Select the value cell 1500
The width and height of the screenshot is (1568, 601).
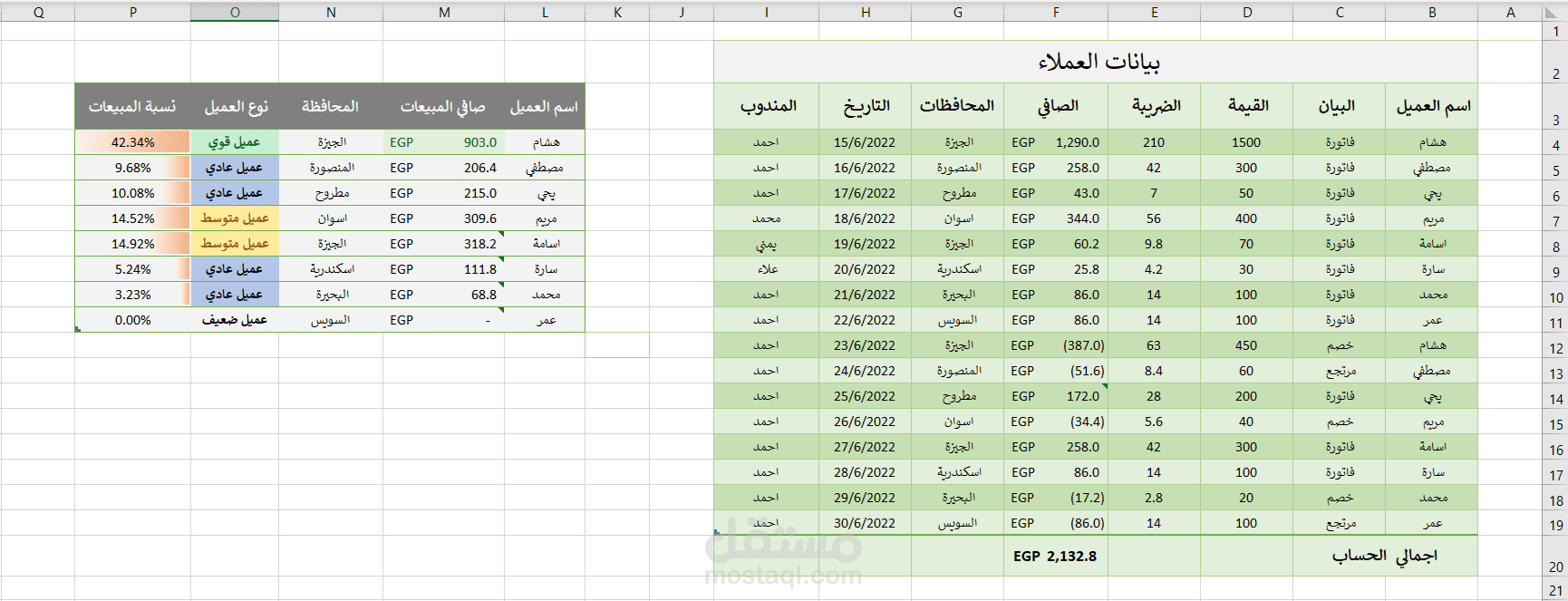coord(1247,142)
